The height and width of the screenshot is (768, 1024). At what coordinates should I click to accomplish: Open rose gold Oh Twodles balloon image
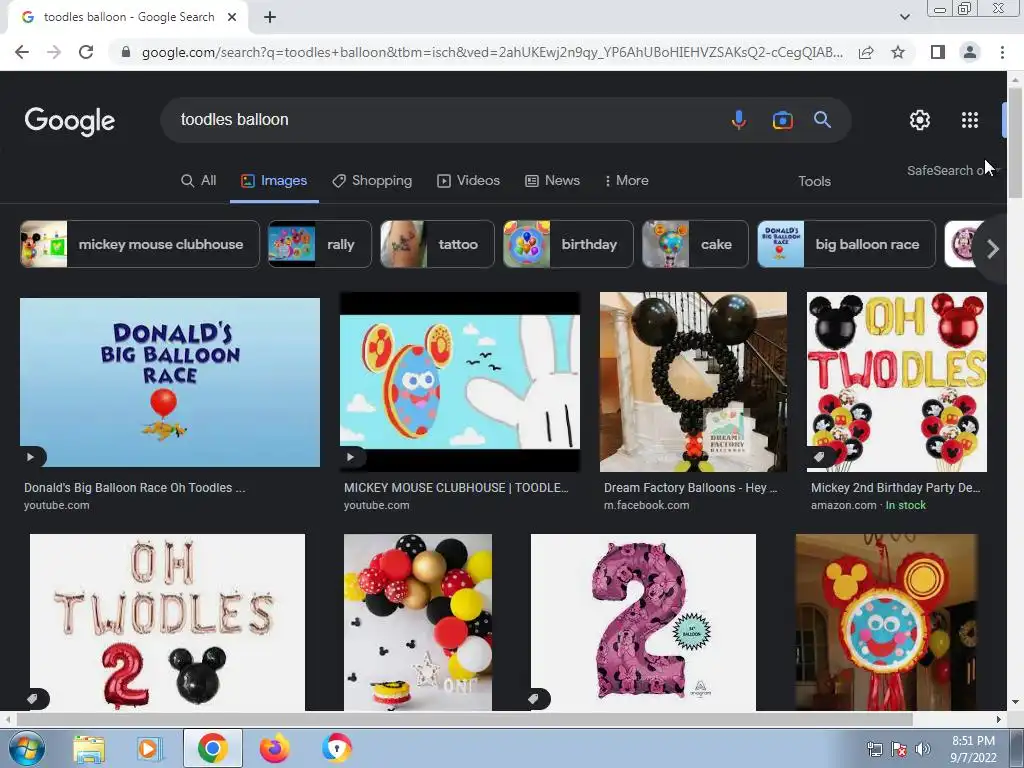pos(167,622)
